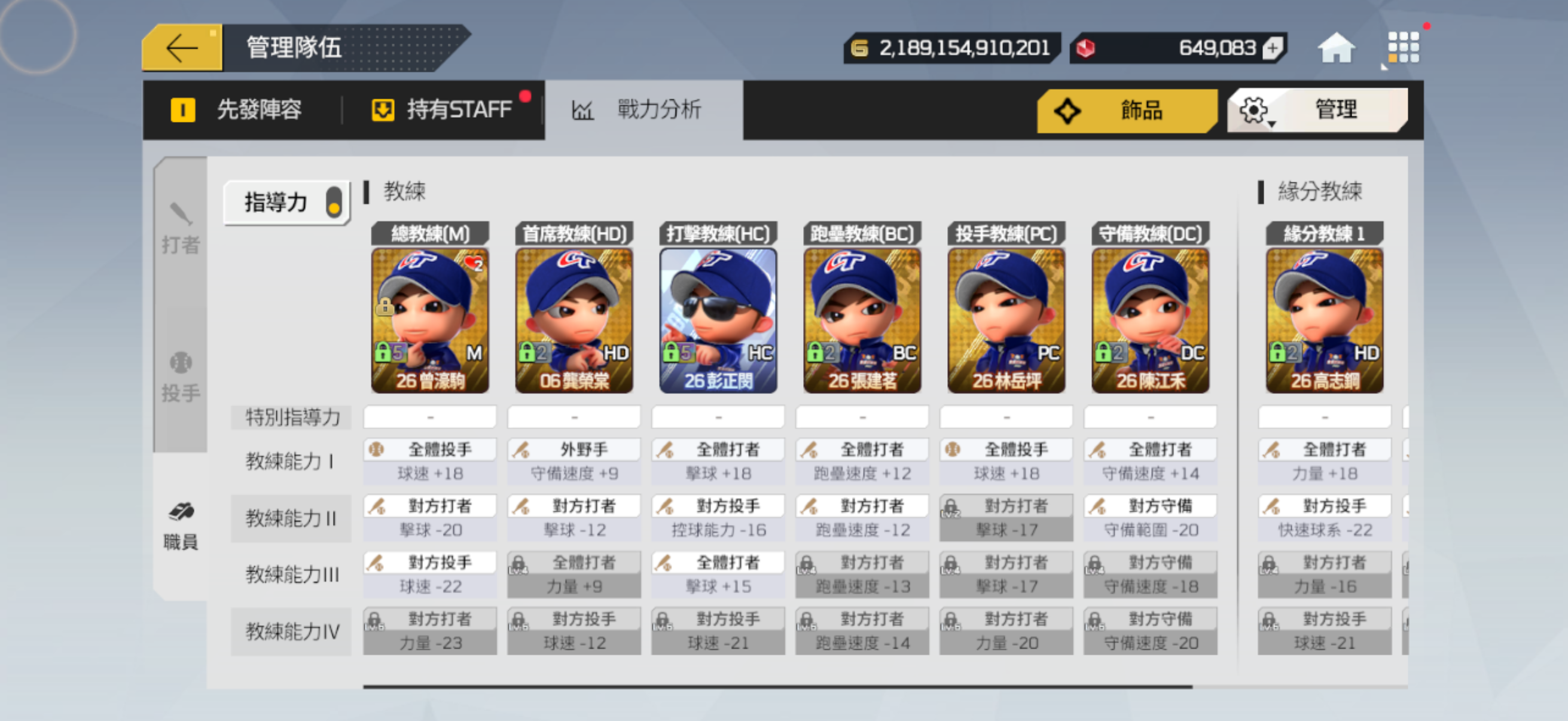This screenshot has height=721, width=1568.
Task: Click the horizontal scrollbar below coach abilities
Action: coord(778,686)
